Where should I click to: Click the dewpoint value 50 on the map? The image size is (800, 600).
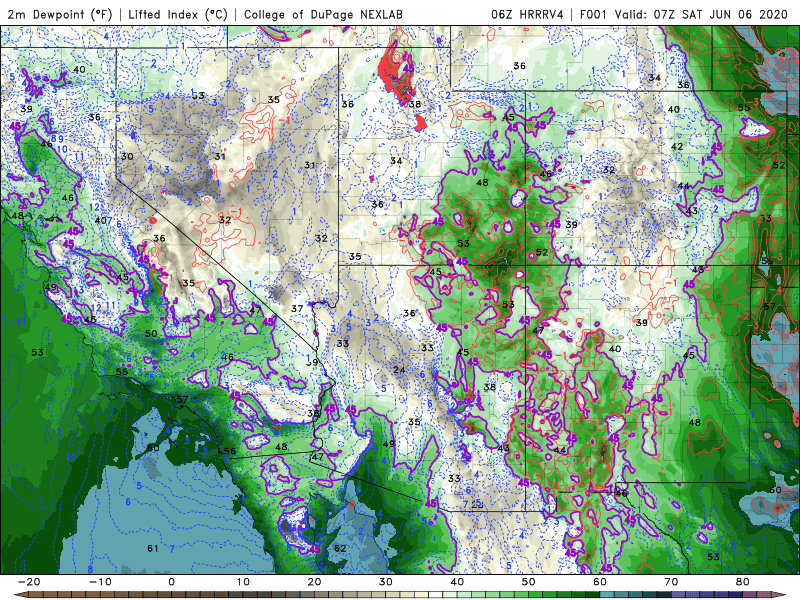pos(151,334)
